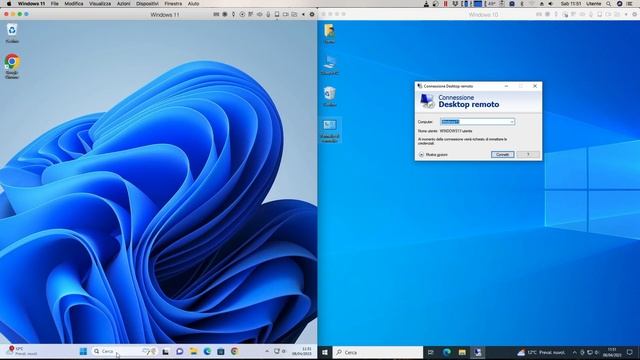Open the File menu
Screen dimensions: 640x360
coord(55,4)
